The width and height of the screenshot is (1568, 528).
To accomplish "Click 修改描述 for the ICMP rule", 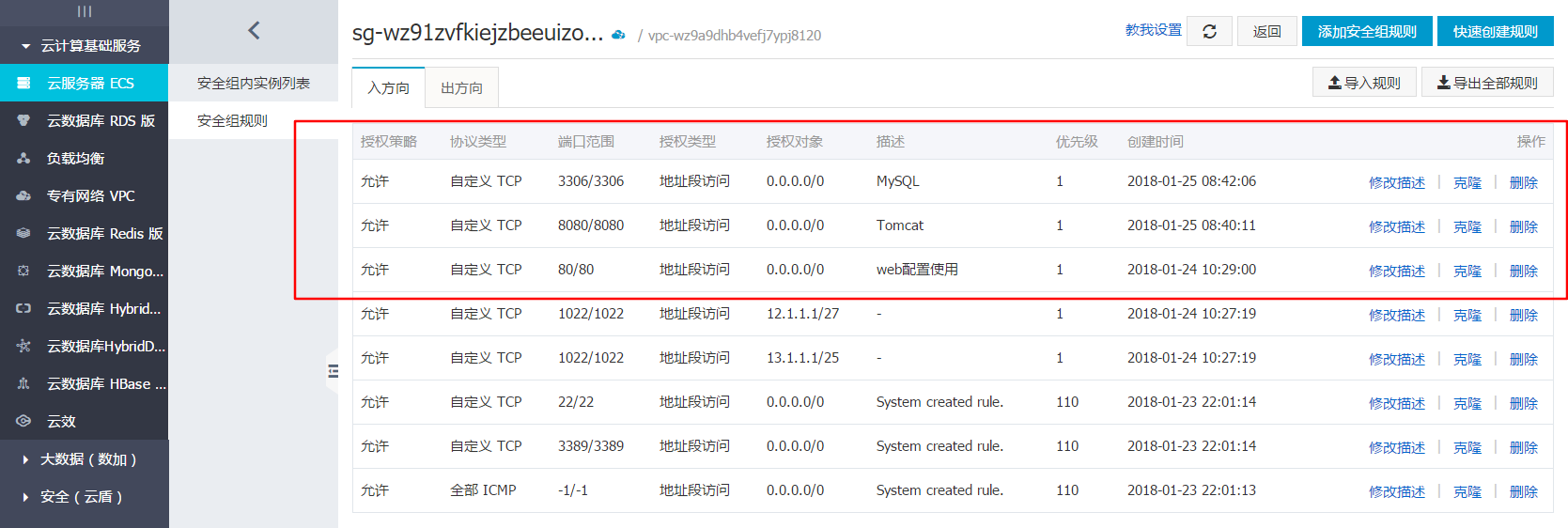I will pyautogui.click(x=1397, y=491).
